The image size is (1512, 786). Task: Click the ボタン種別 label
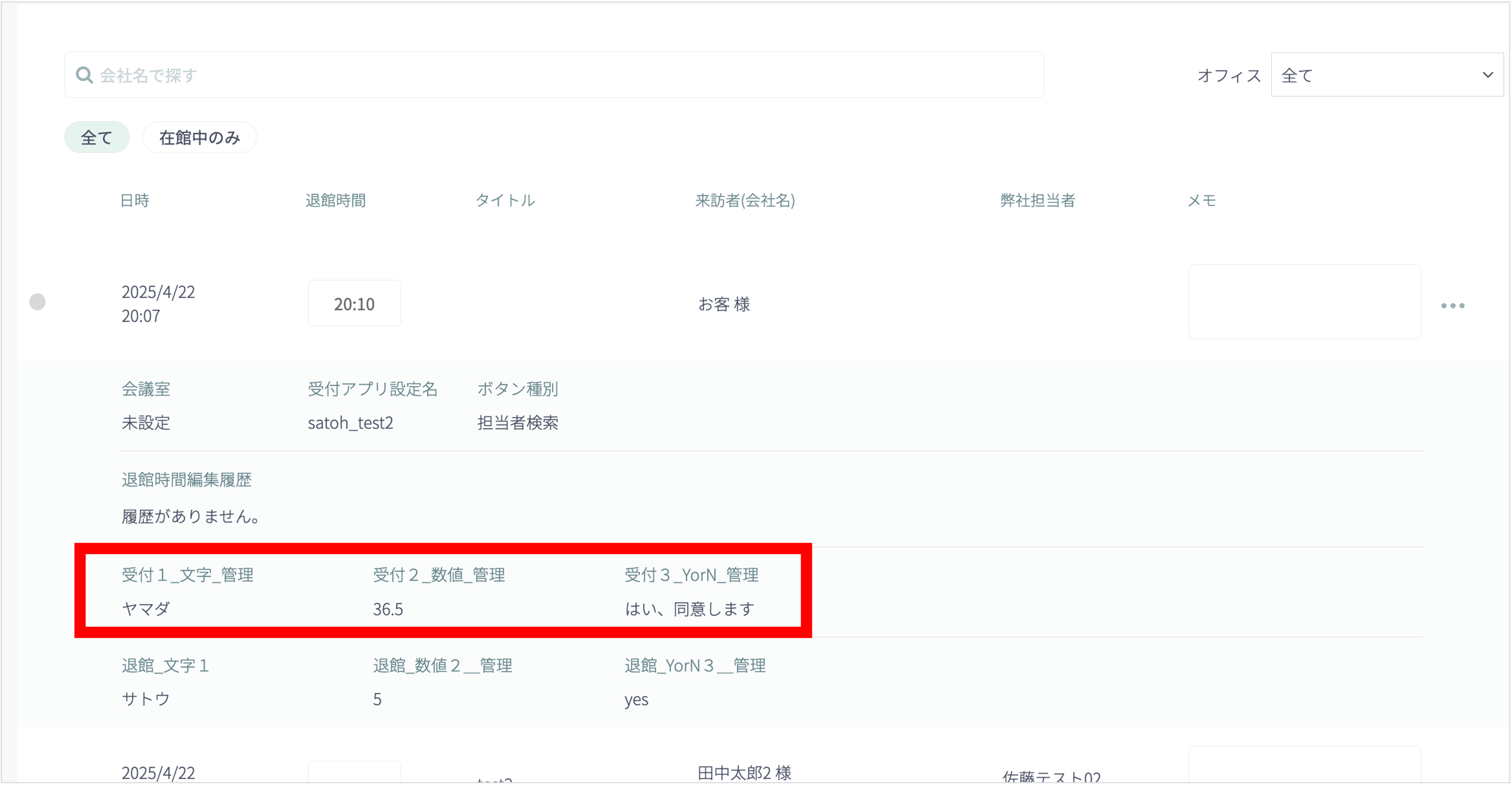point(517,389)
